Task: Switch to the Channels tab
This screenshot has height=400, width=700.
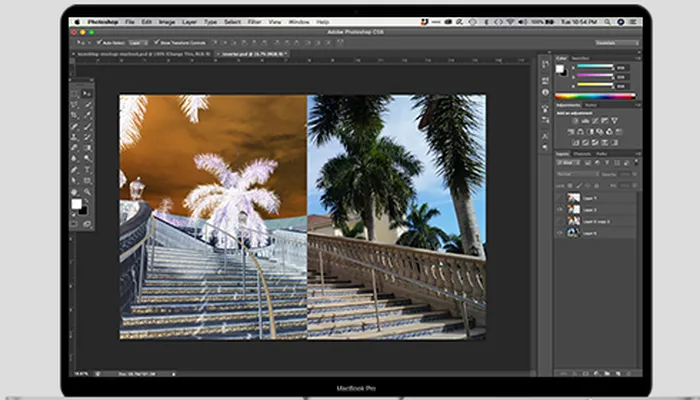Action: click(x=582, y=154)
